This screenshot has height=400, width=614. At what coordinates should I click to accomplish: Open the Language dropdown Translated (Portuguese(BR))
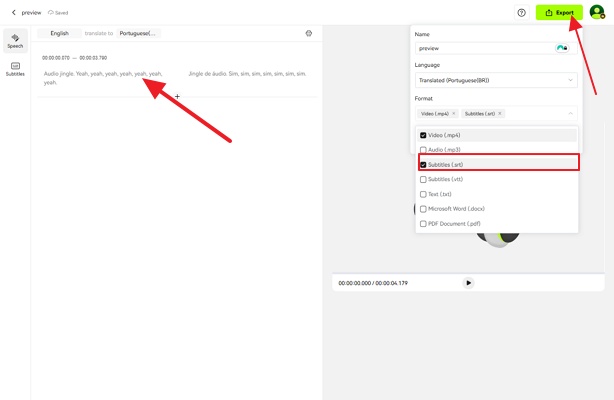[x=496, y=80]
